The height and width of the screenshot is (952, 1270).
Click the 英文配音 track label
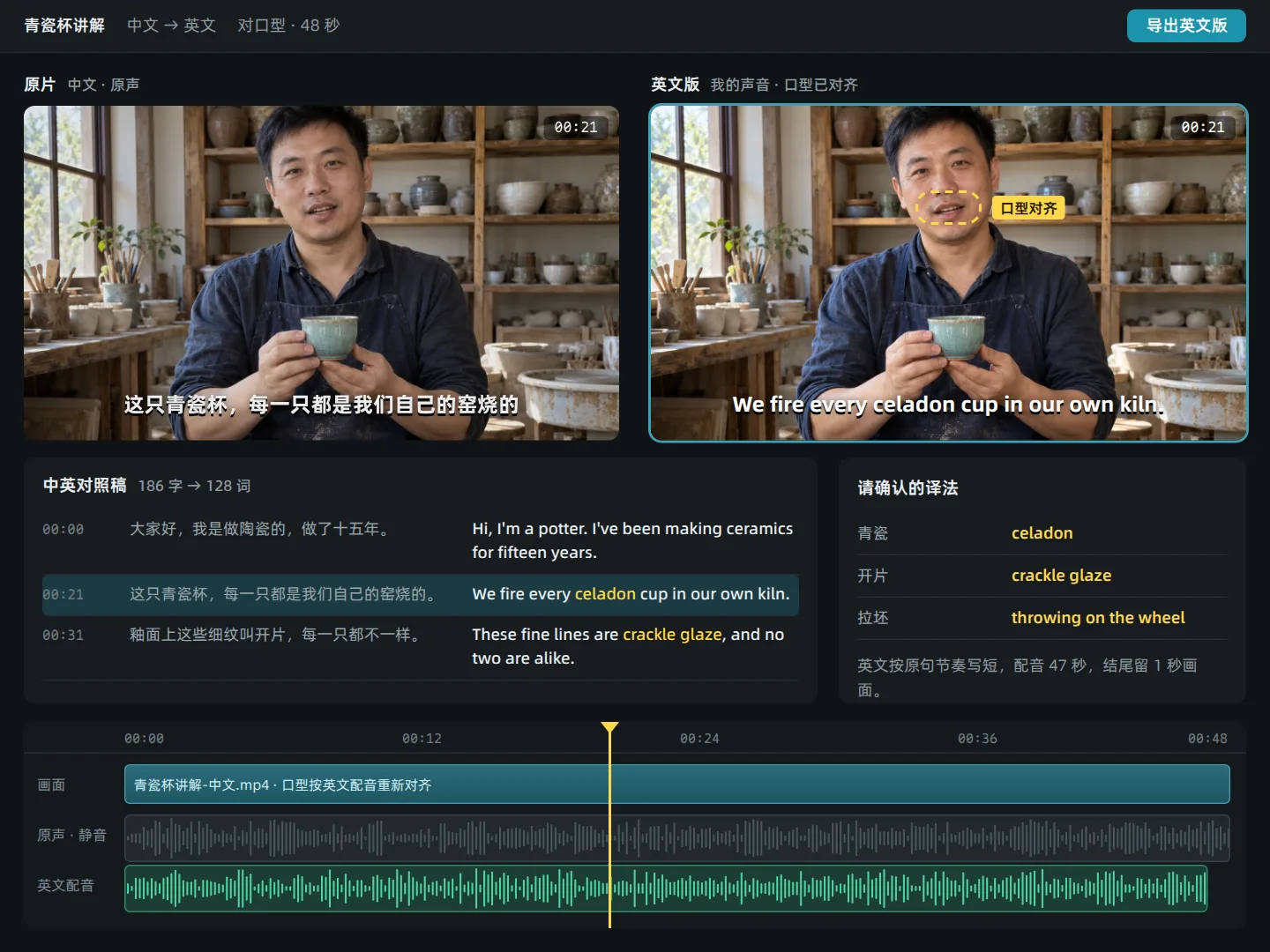[65, 885]
